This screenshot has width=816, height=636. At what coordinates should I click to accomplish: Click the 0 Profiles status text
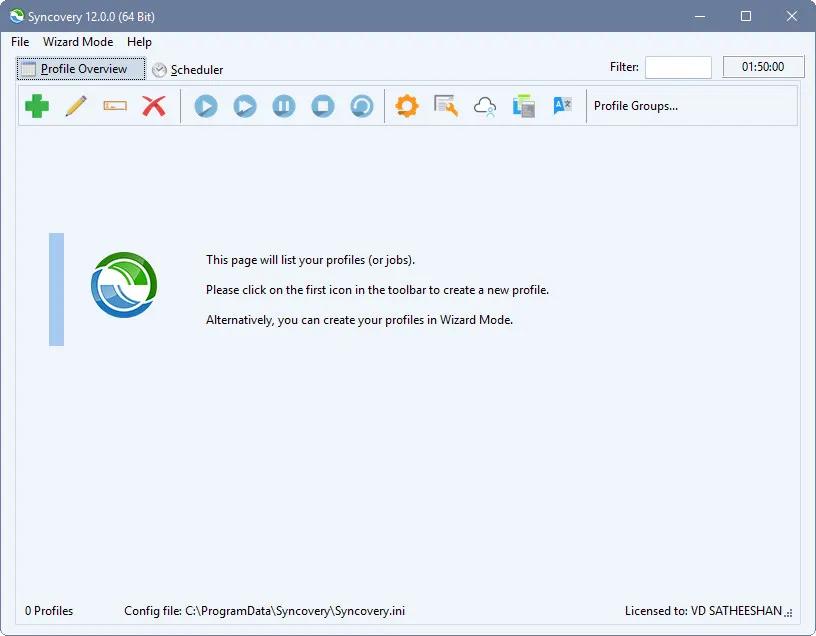tap(49, 611)
